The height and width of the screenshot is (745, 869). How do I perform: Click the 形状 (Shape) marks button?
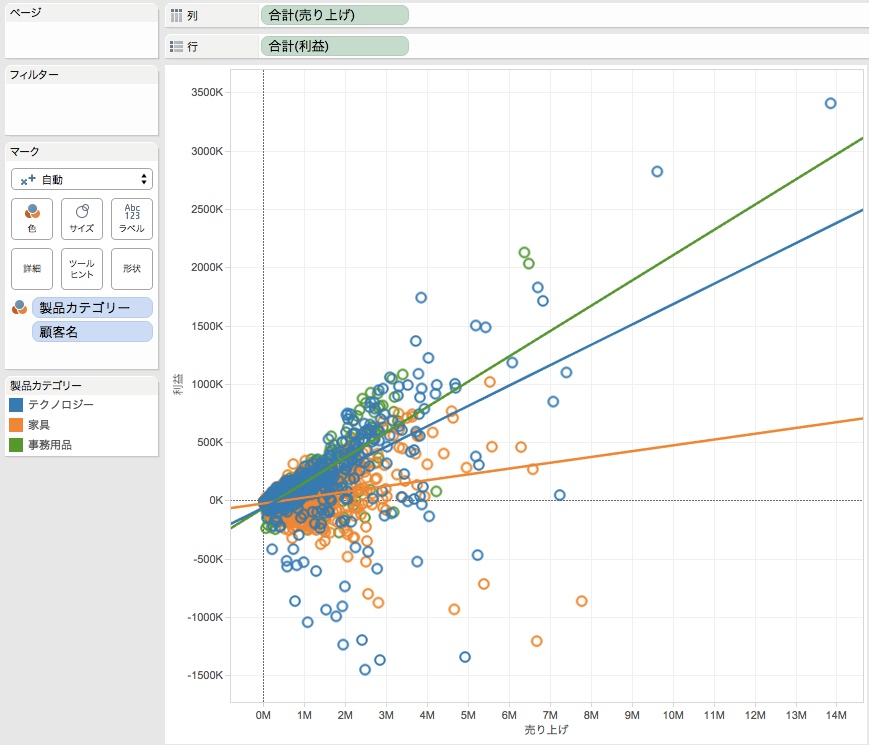tap(132, 269)
